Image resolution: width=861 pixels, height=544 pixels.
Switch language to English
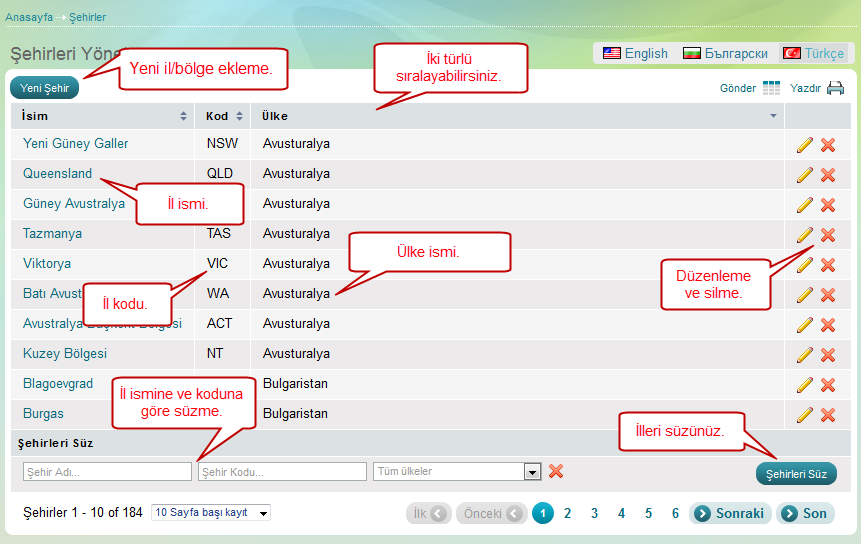(x=635, y=53)
